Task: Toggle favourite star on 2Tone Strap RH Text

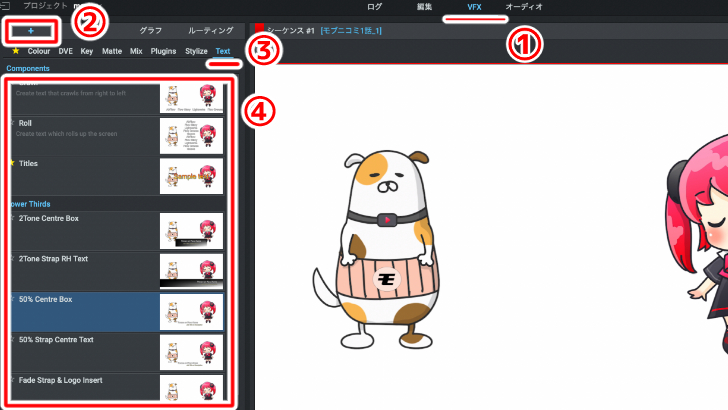Action: (13, 259)
